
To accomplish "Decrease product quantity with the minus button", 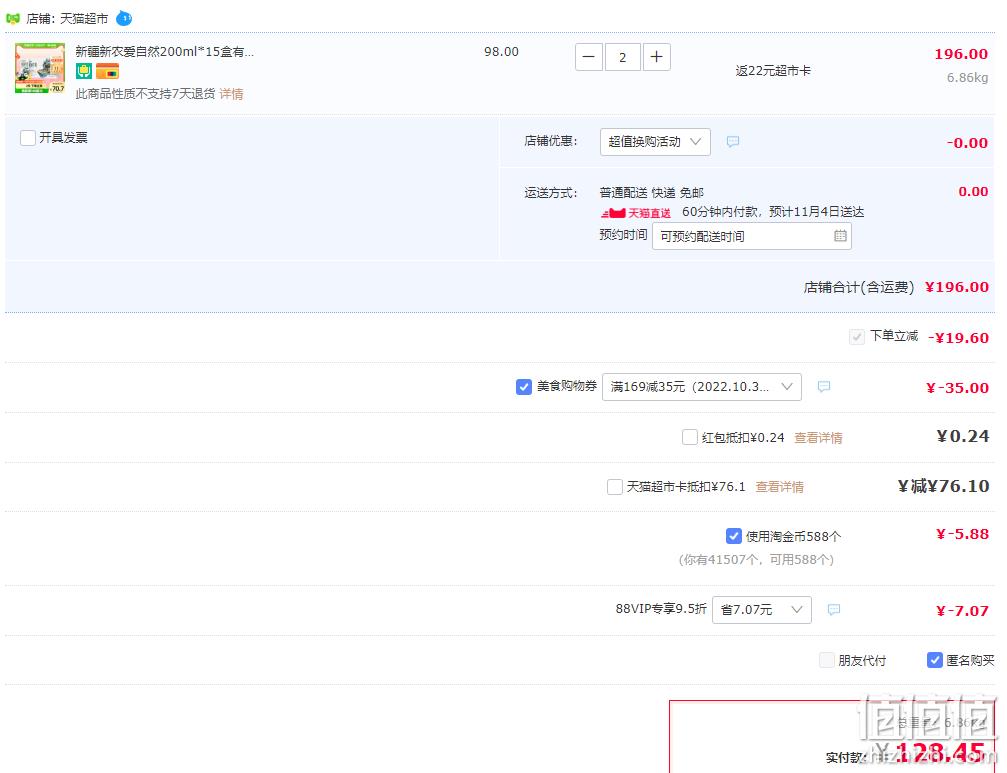I will tap(588, 57).
